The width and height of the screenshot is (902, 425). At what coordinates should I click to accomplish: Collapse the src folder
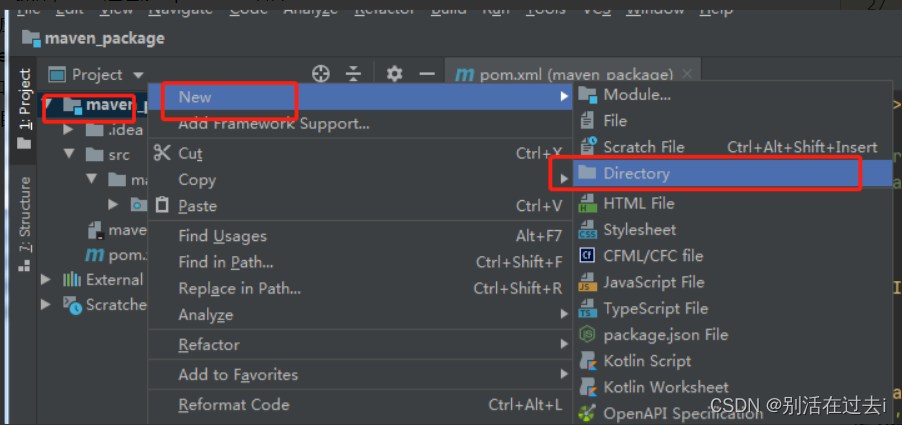pos(70,154)
